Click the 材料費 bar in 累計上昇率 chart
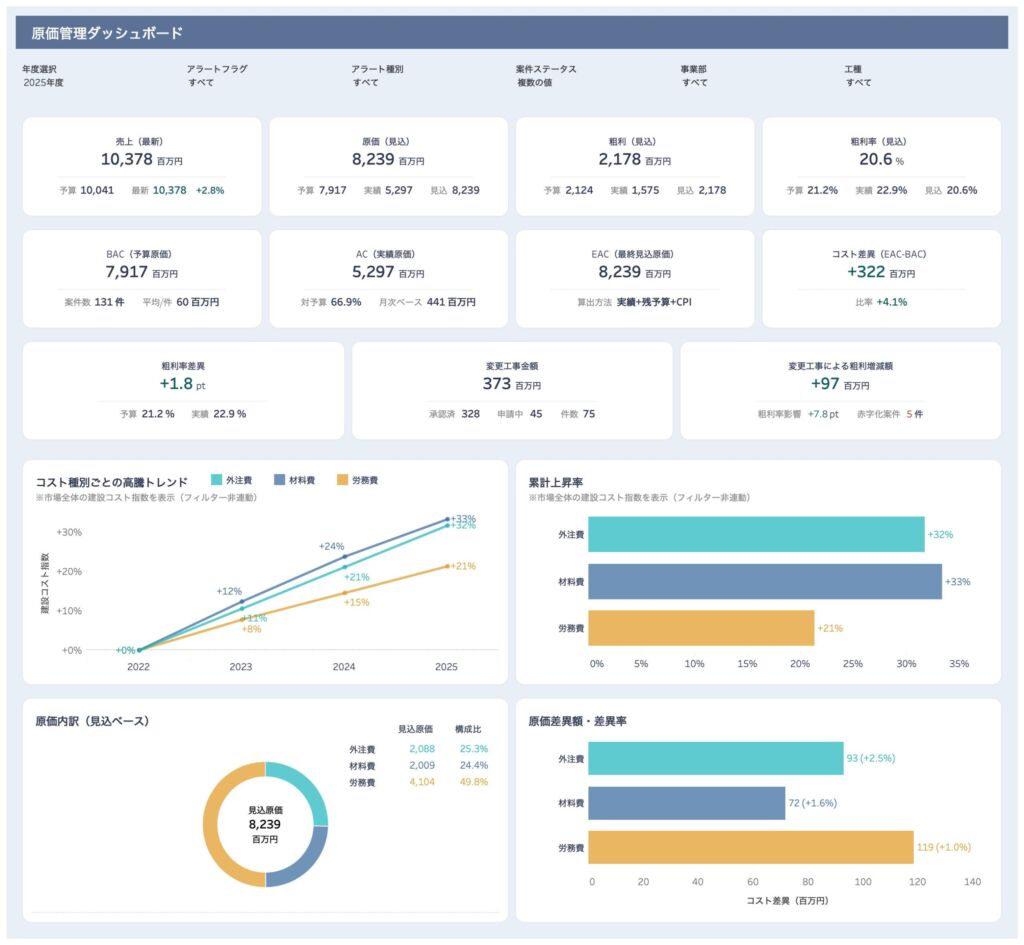The image size is (1024, 945). [x=765, y=581]
